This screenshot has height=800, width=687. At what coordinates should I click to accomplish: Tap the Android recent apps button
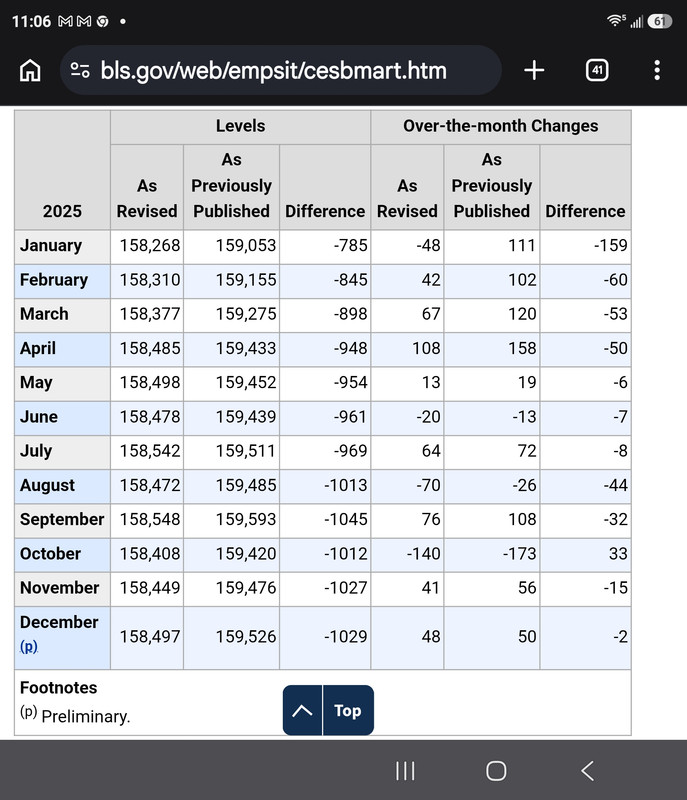point(405,770)
